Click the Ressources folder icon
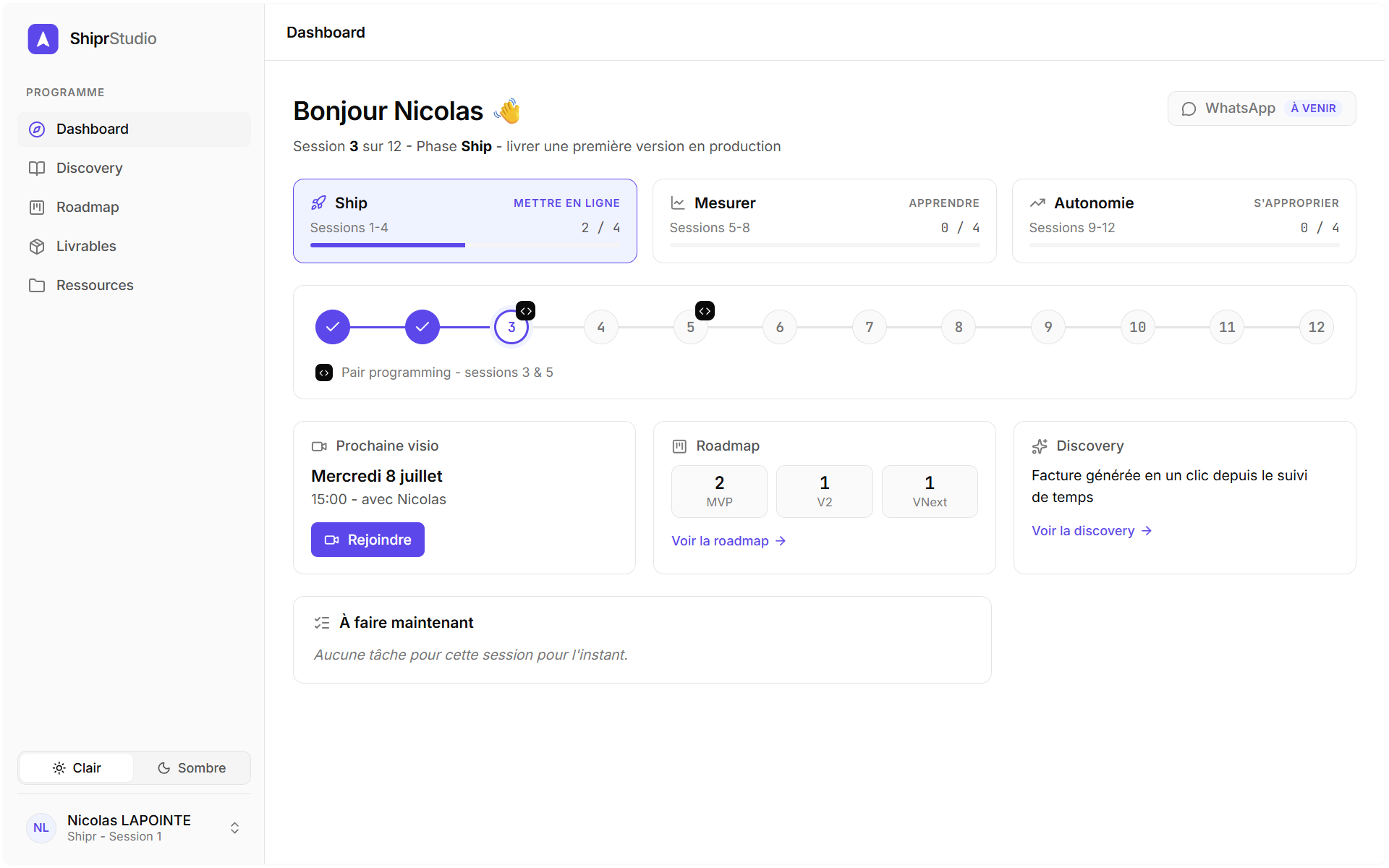Viewport: 1389px width, 868px height. [37, 286]
